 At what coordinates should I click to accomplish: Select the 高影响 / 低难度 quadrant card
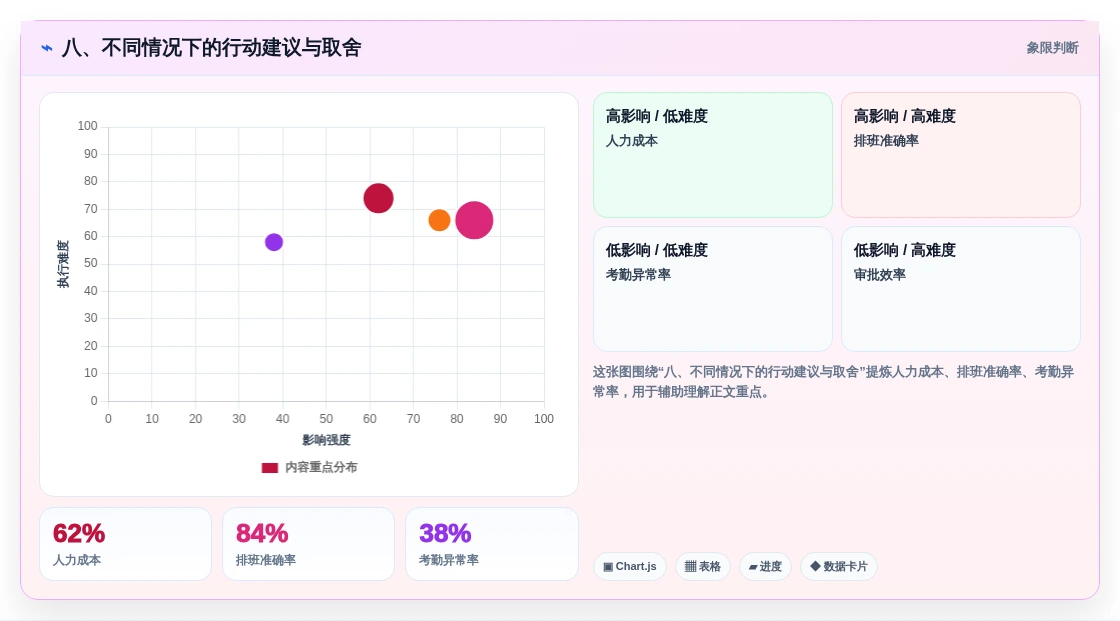coord(713,154)
